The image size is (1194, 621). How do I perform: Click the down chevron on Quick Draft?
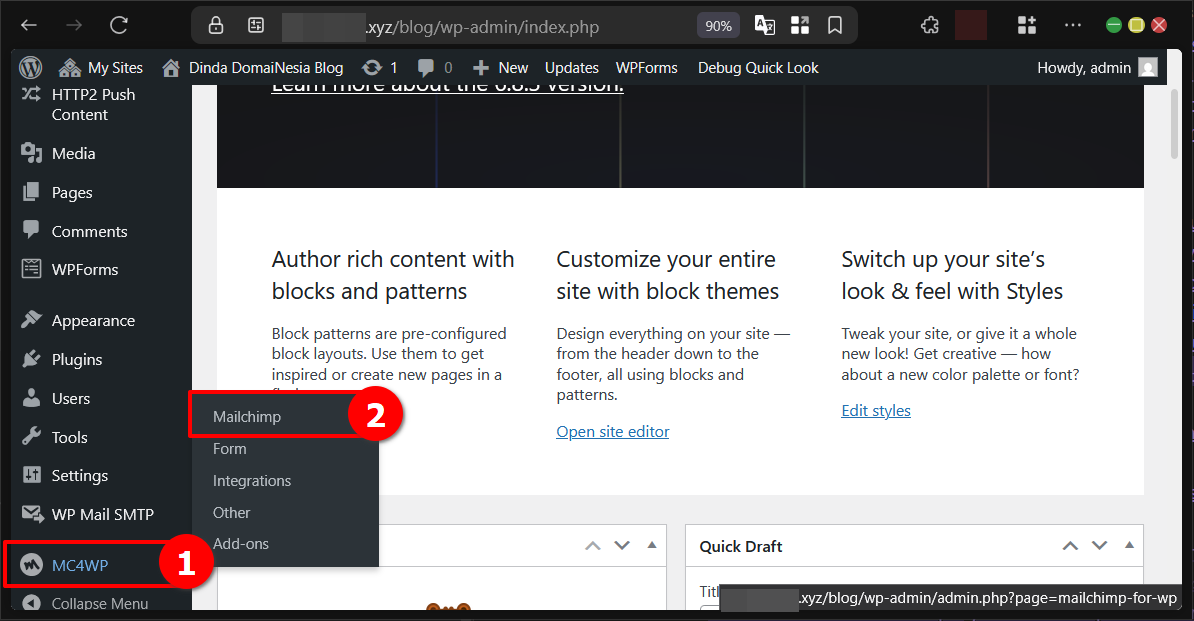(1099, 545)
